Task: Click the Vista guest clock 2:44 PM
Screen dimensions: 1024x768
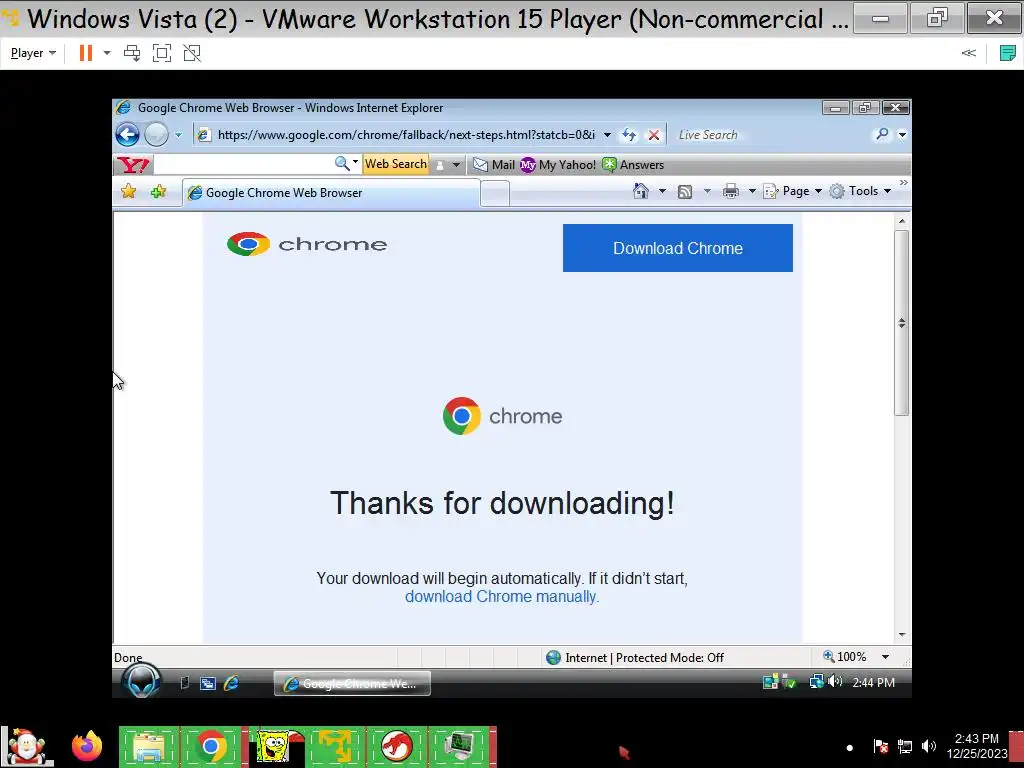Action: click(873, 682)
